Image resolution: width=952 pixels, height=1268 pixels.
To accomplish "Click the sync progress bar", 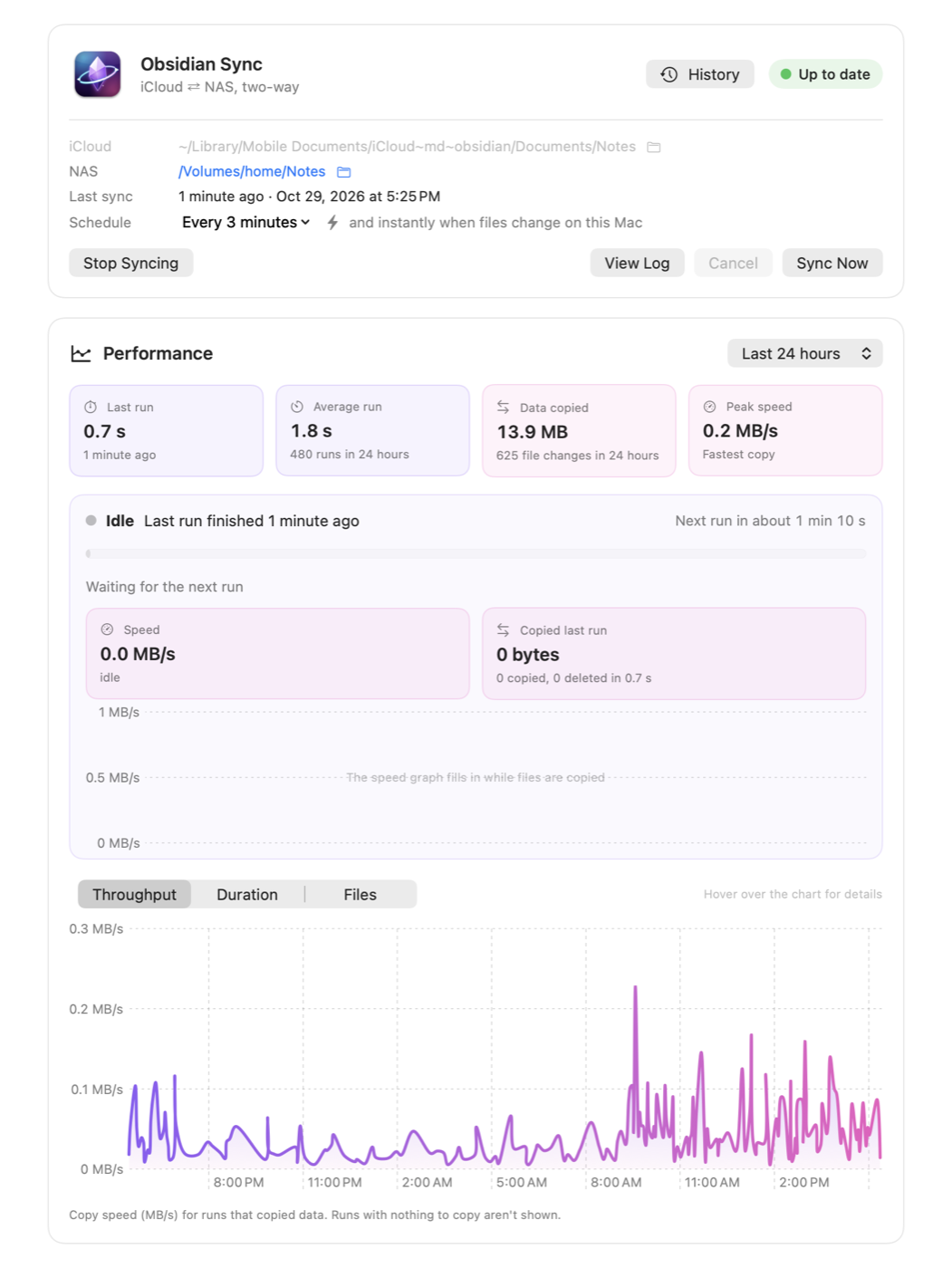I will (476, 553).
